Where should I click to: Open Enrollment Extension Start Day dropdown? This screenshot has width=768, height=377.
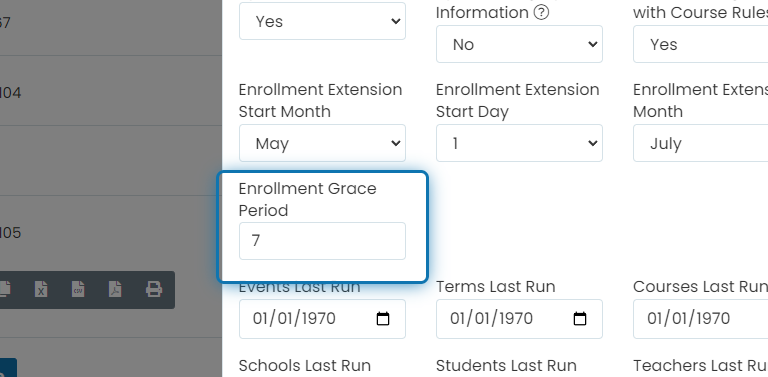click(519, 143)
